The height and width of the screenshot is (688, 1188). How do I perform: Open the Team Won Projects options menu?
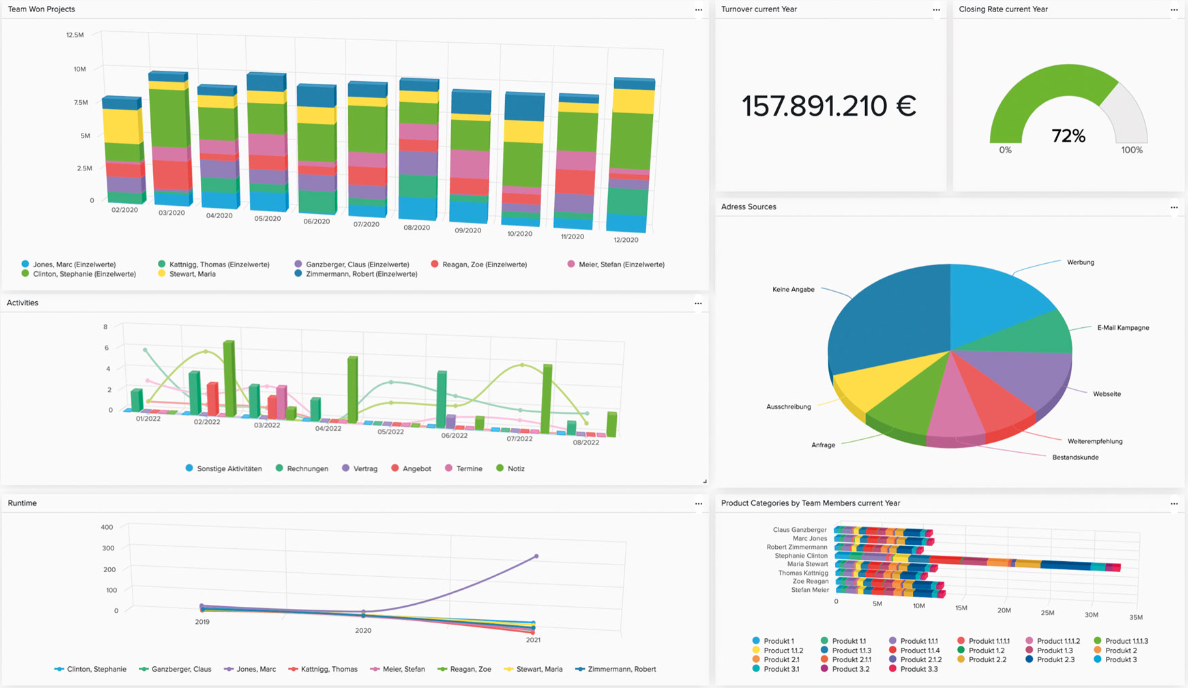tap(698, 10)
